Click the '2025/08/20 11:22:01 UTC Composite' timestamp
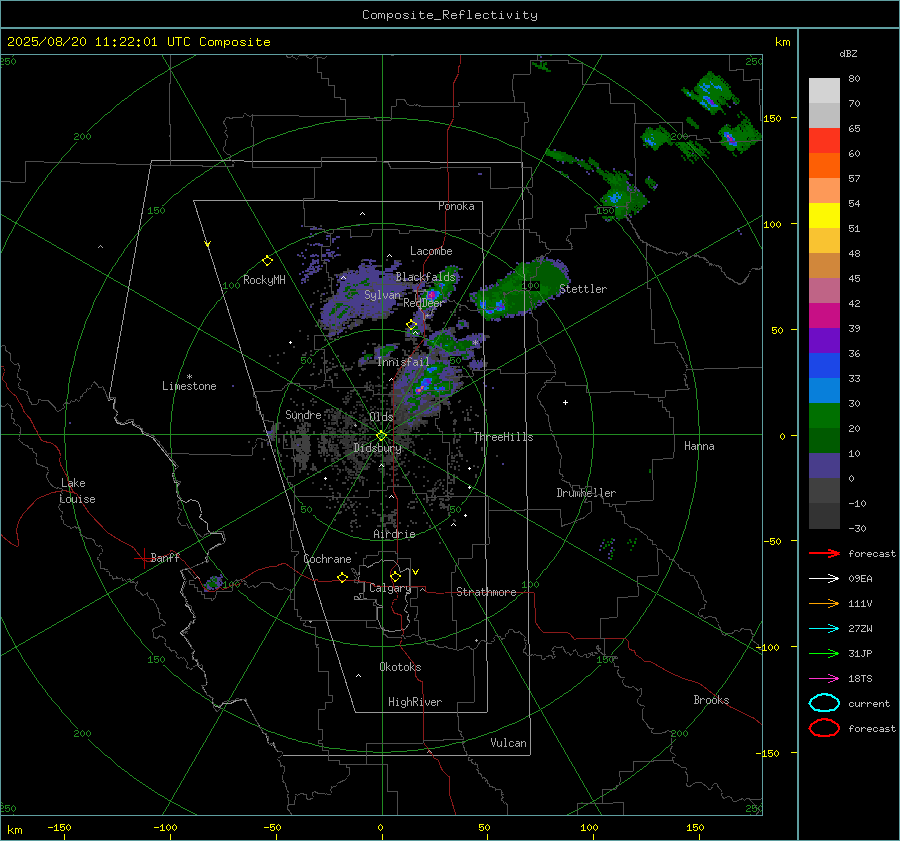The image size is (900, 841). coord(138,42)
